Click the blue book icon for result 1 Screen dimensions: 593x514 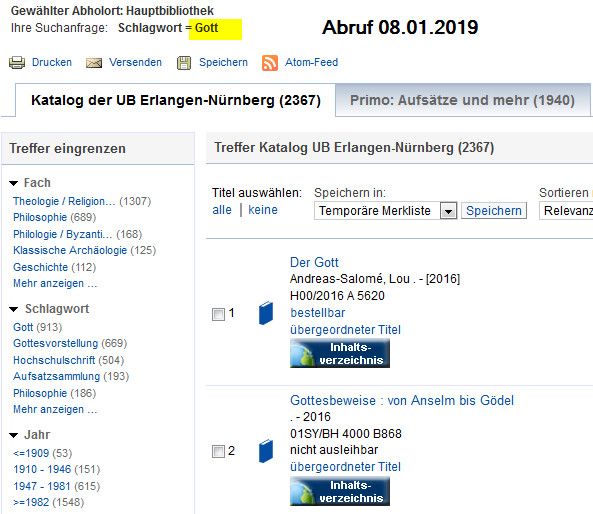pyautogui.click(x=266, y=313)
